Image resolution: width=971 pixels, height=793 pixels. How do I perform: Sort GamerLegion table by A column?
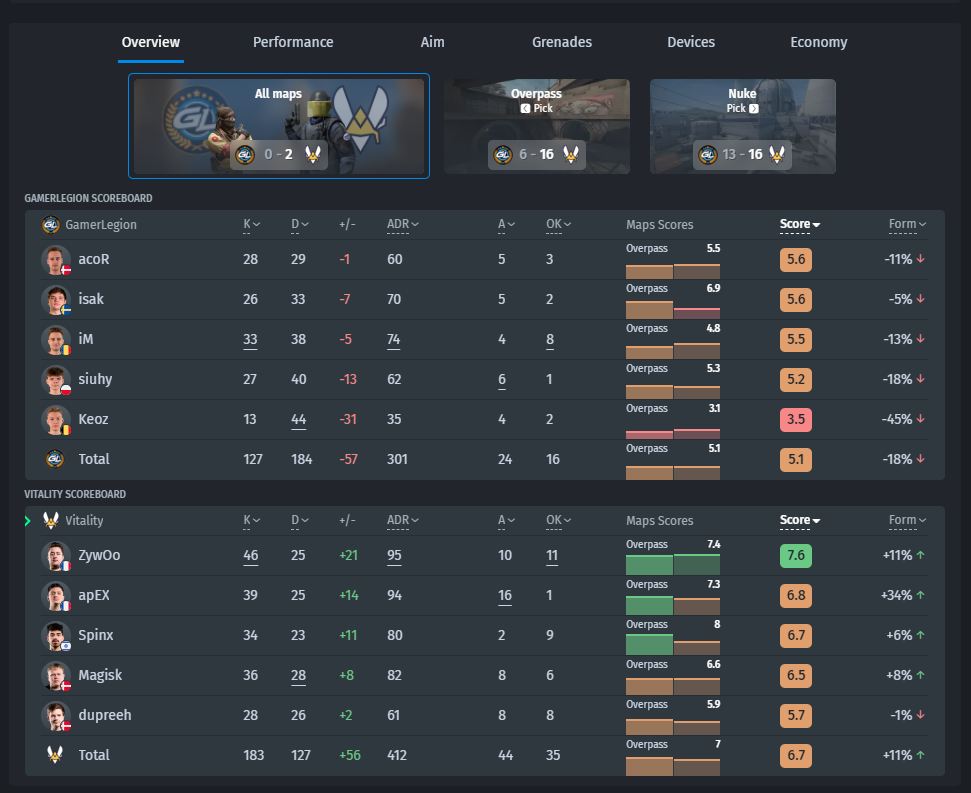tap(507, 224)
